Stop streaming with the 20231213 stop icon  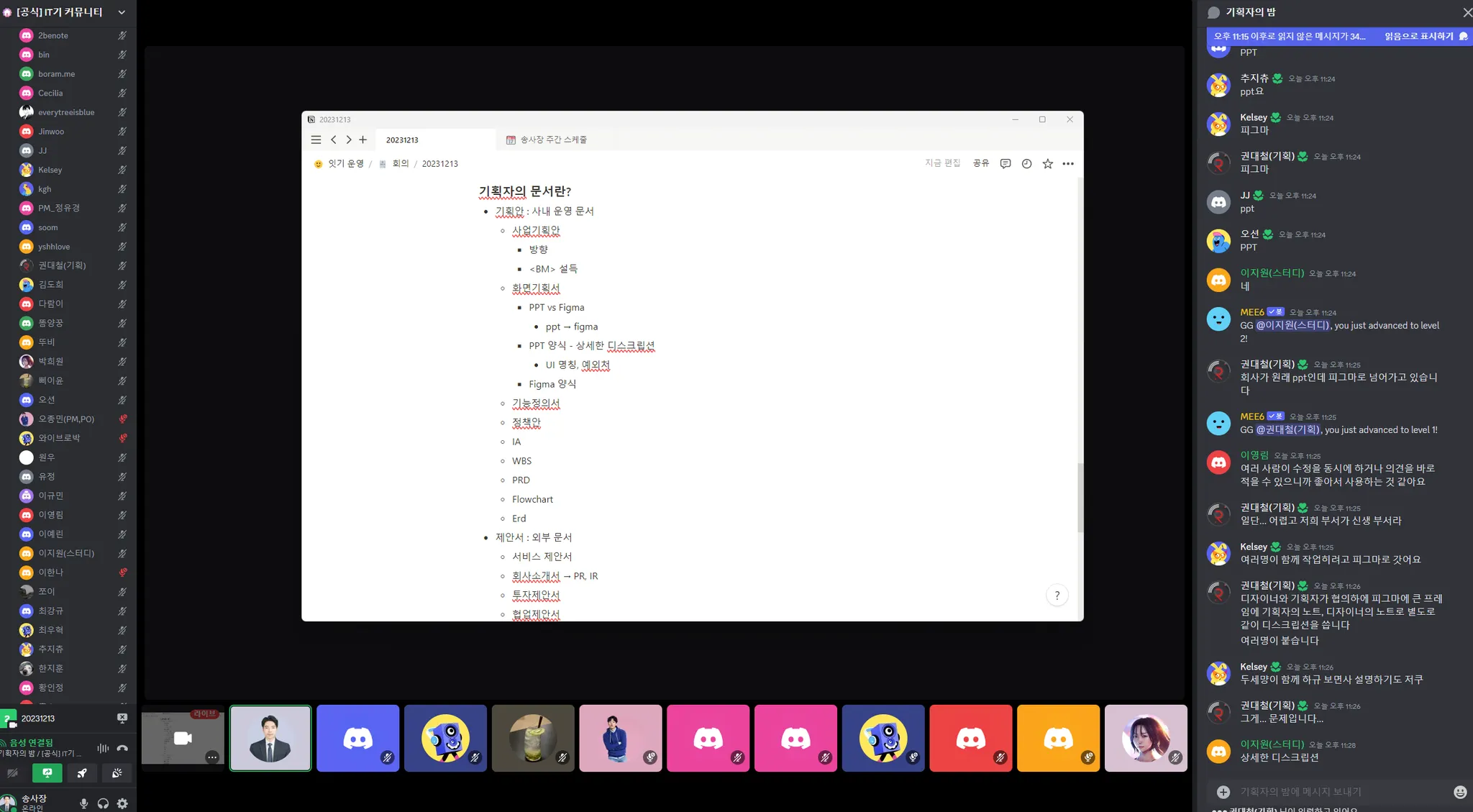tap(122, 718)
